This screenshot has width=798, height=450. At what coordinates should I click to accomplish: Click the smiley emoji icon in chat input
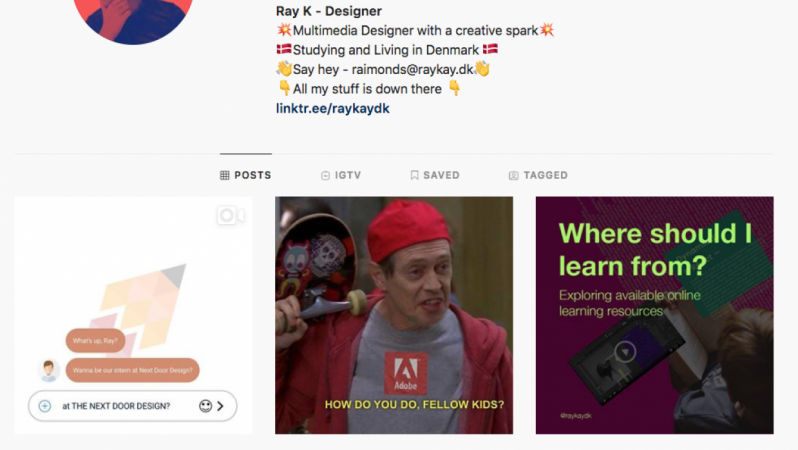coord(205,406)
